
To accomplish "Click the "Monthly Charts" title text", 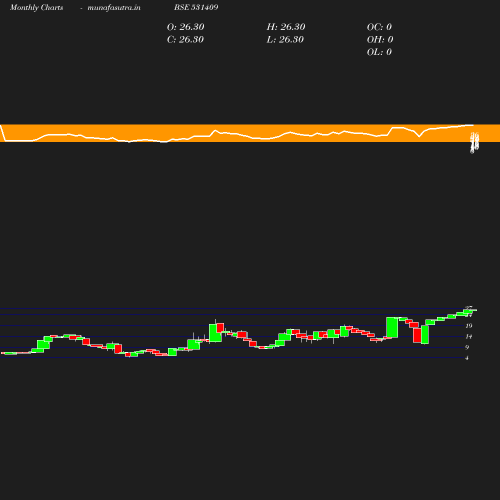I will [36, 7].
